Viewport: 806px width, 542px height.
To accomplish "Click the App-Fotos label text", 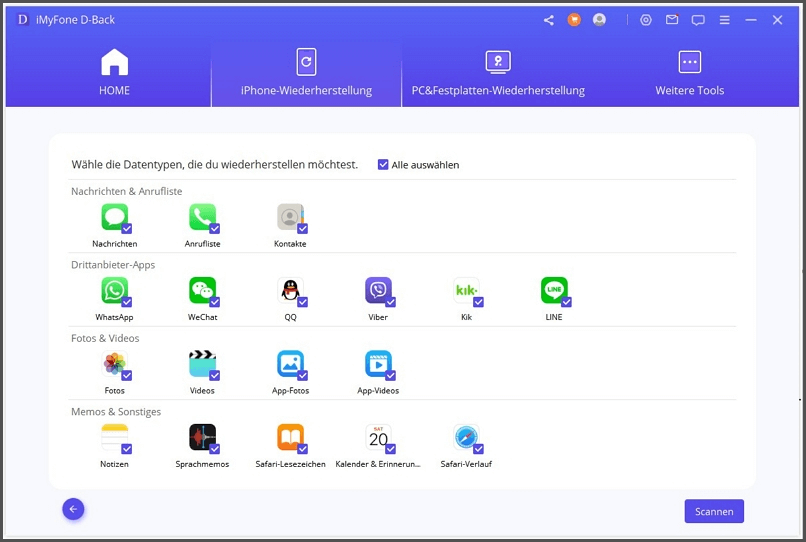I will pos(290,391).
